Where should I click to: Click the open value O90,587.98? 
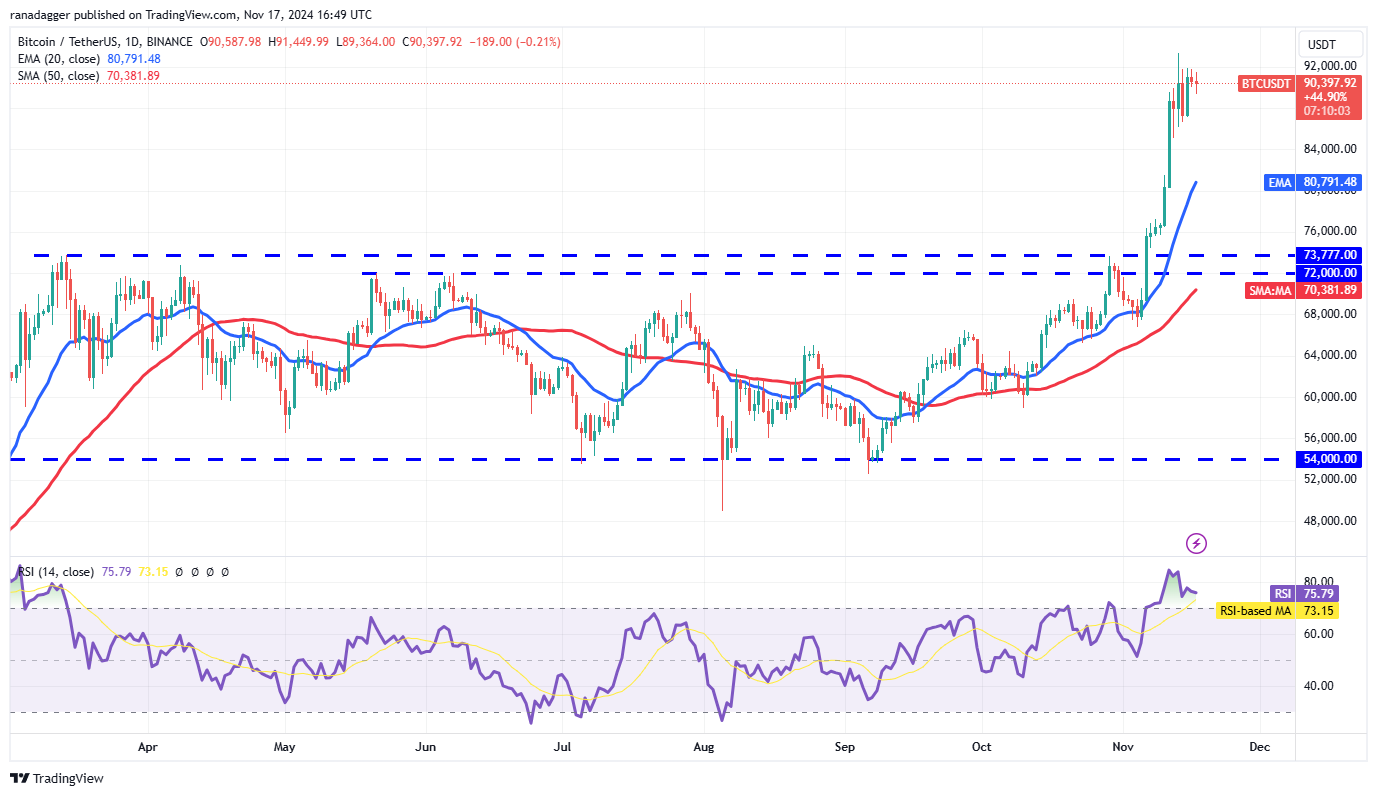click(232, 42)
